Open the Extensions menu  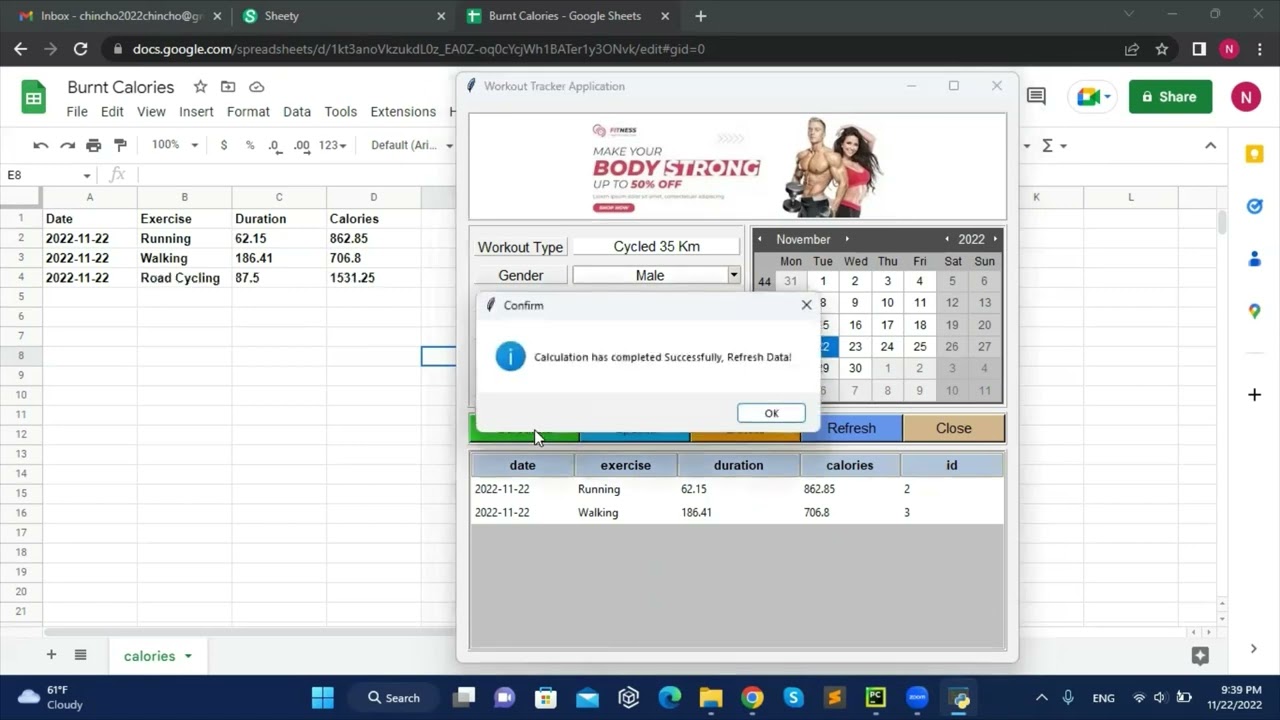coord(403,112)
